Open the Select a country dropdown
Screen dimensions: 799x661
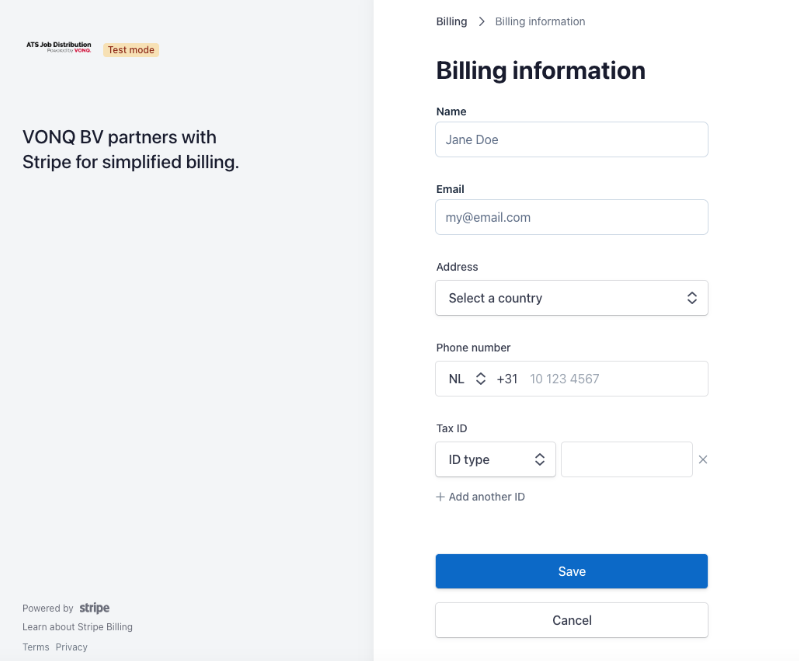pyautogui.click(x=572, y=298)
